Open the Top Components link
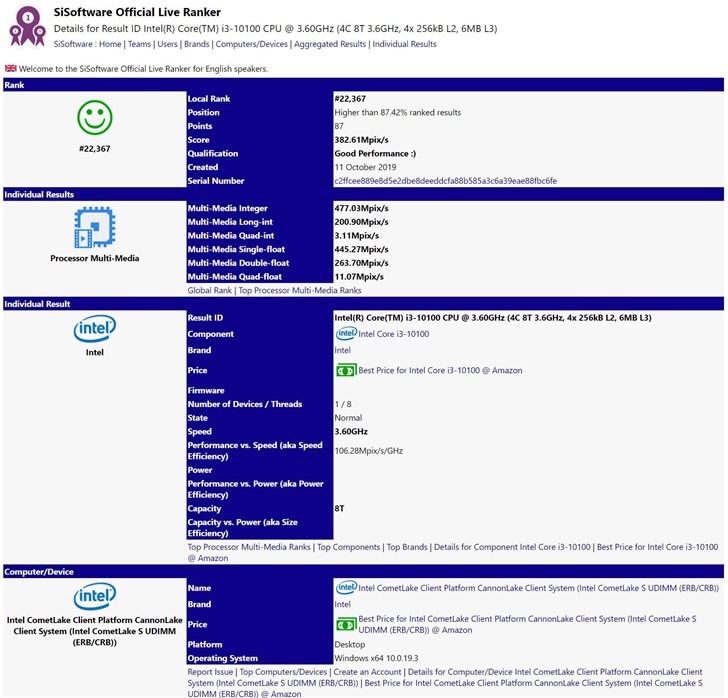 [349, 547]
